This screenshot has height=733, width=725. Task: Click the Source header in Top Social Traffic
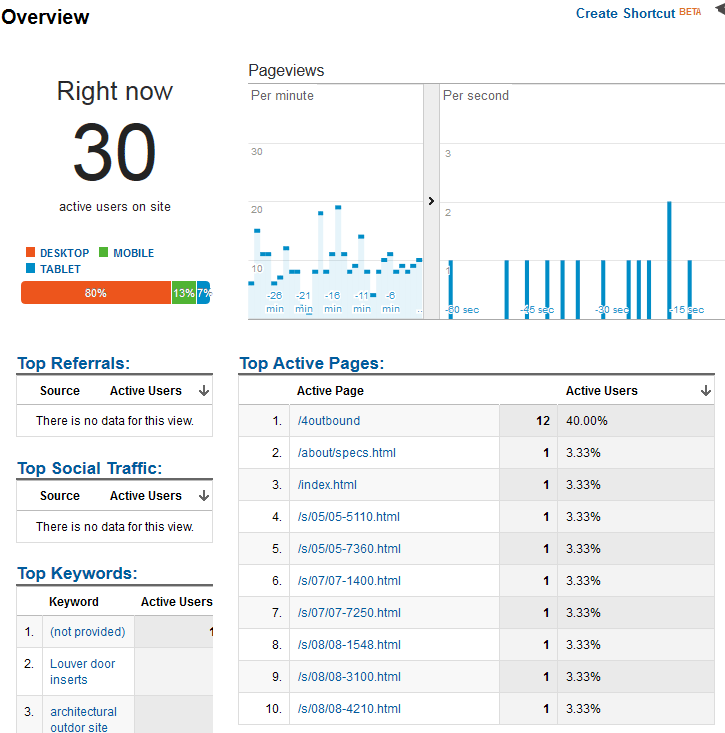coord(60,496)
